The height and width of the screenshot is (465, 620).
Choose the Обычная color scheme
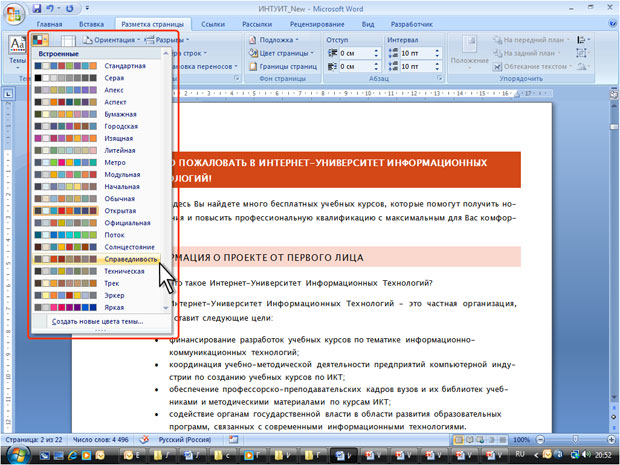[97, 198]
